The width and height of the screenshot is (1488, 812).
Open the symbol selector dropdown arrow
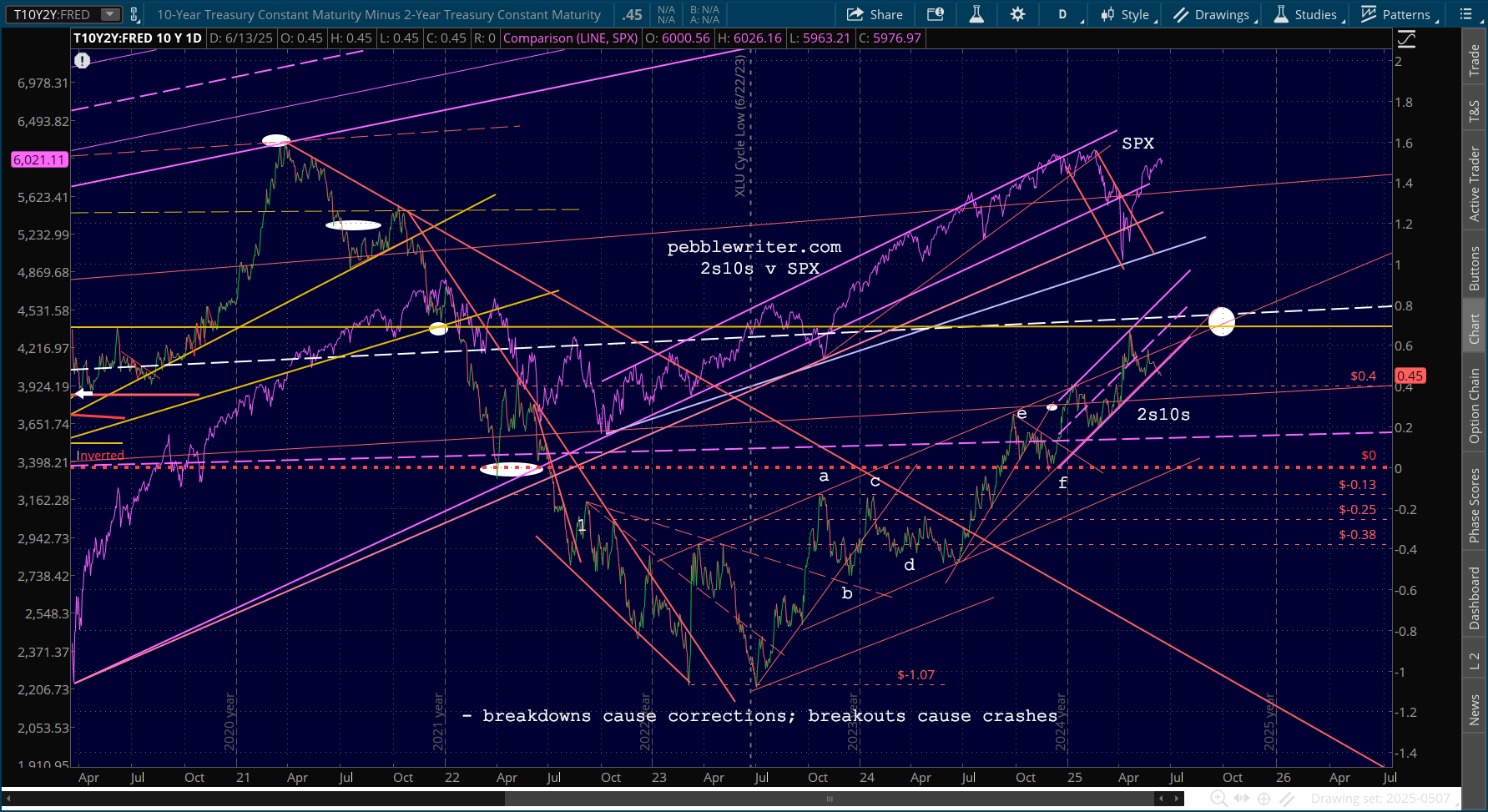pyautogui.click(x=110, y=14)
